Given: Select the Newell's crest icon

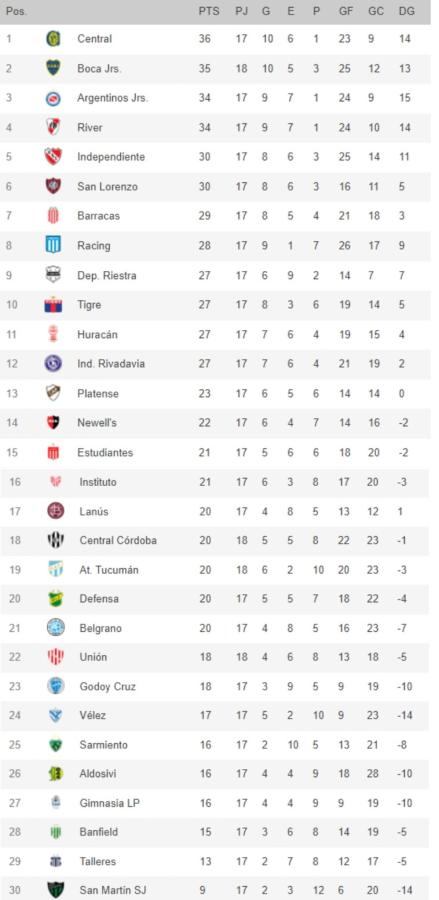Looking at the screenshot, I should click(53, 422).
